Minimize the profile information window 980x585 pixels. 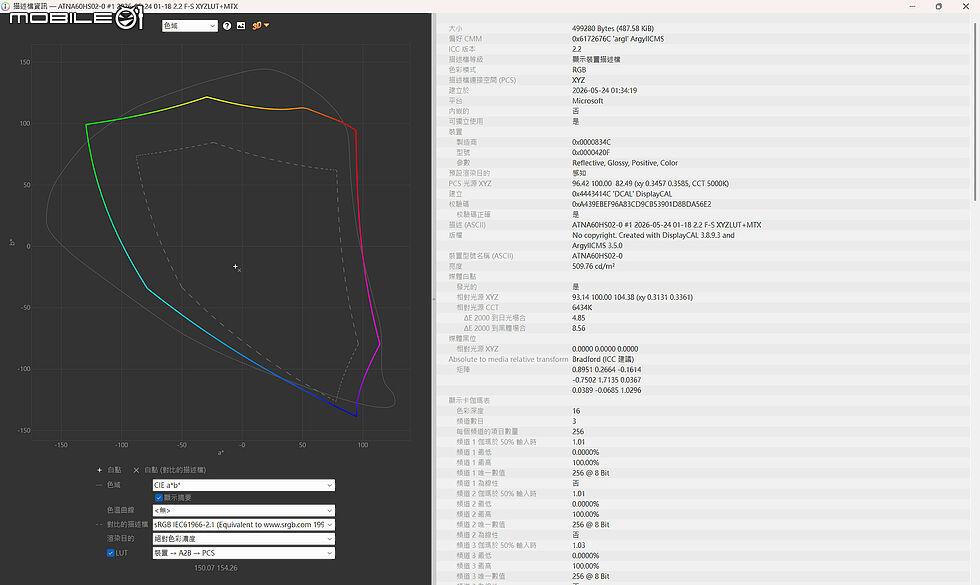pyautogui.click(x=912, y=6)
